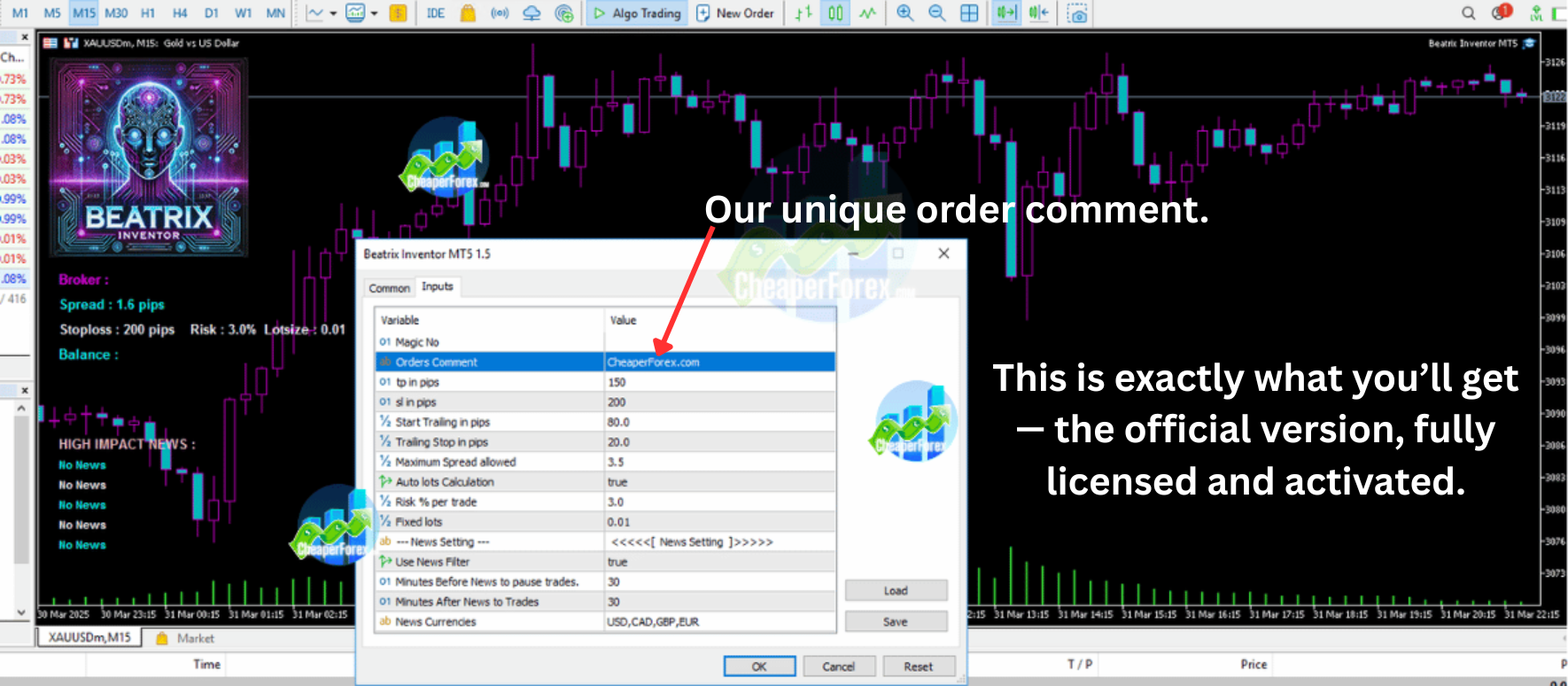Toggle Auto lots Calculation true value
This screenshot has width=1568, height=686.
(x=720, y=482)
